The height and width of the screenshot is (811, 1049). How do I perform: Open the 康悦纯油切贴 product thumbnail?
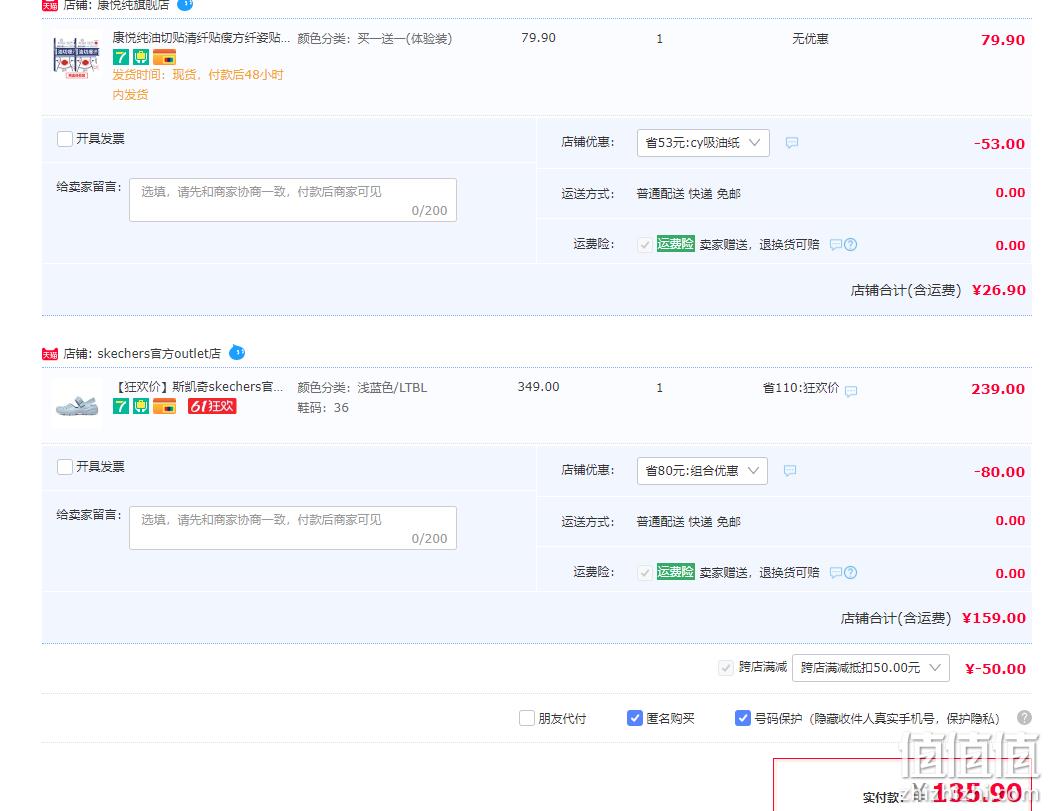pyautogui.click(x=77, y=58)
